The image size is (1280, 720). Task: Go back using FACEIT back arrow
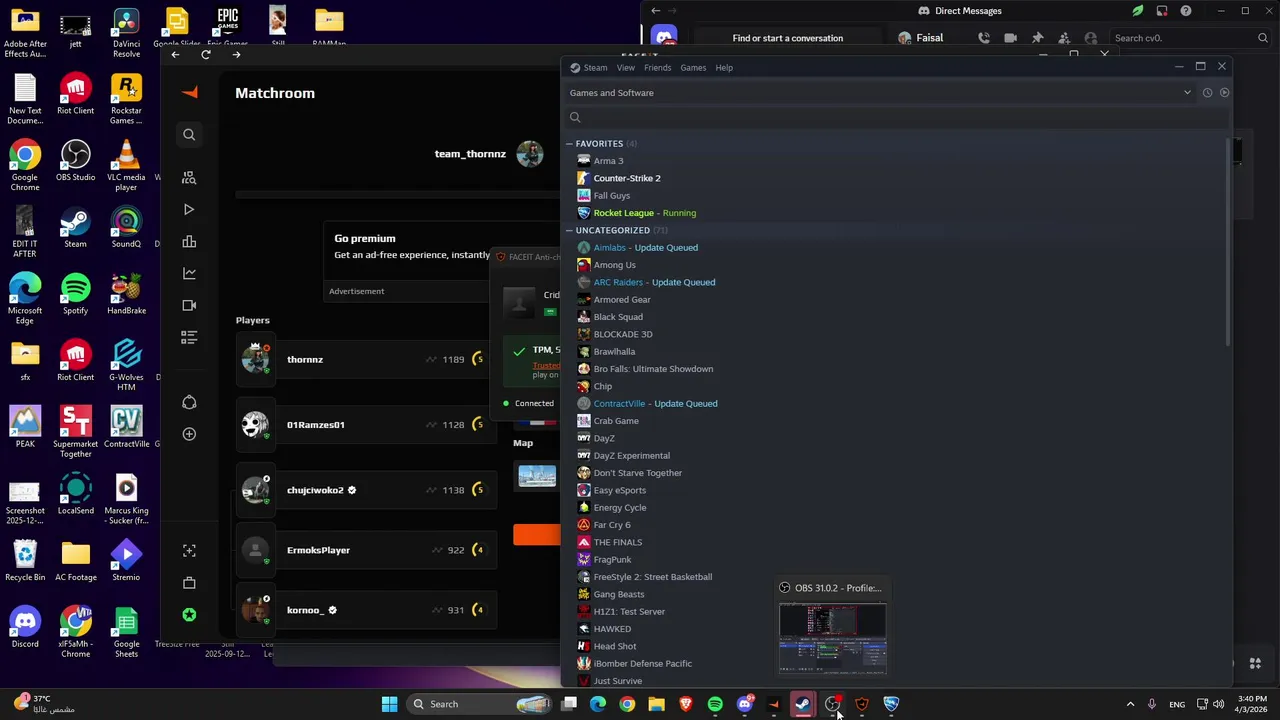[175, 54]
